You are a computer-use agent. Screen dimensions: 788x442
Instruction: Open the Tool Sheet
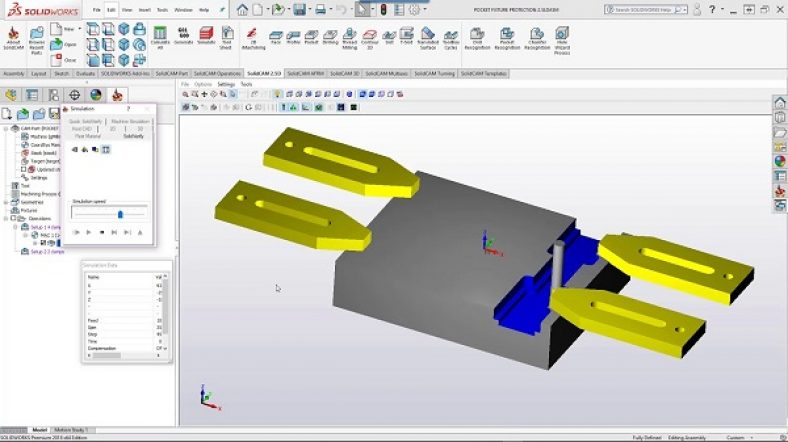(227, 38)
